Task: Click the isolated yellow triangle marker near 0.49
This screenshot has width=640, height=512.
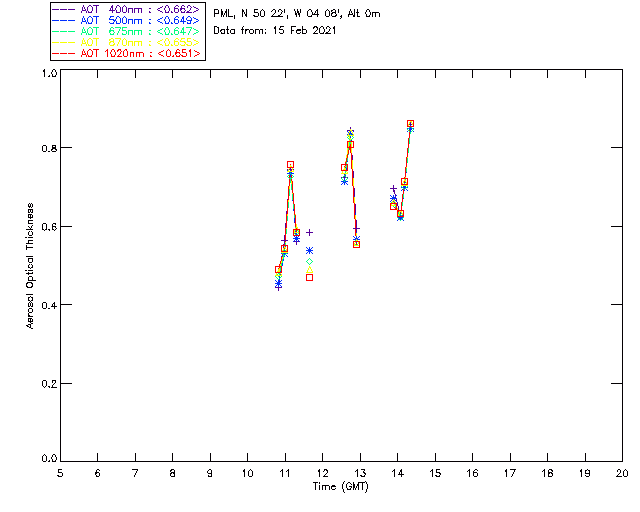Action: point(309,270)
